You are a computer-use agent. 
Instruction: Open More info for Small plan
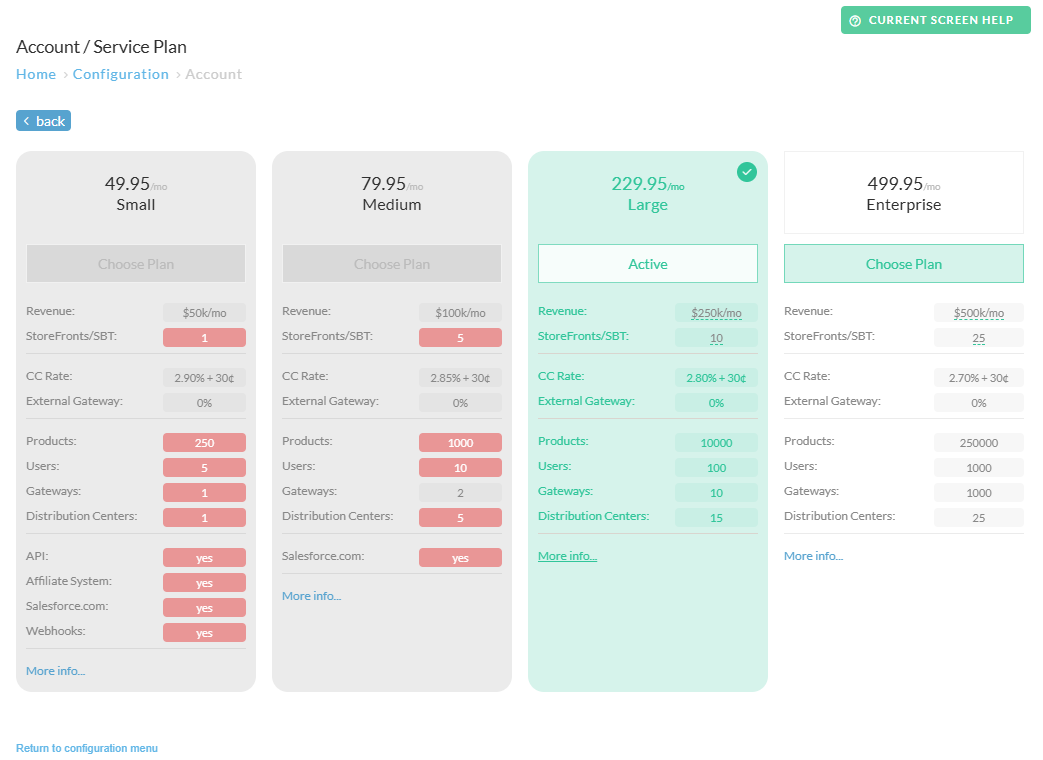coord(55,671)
